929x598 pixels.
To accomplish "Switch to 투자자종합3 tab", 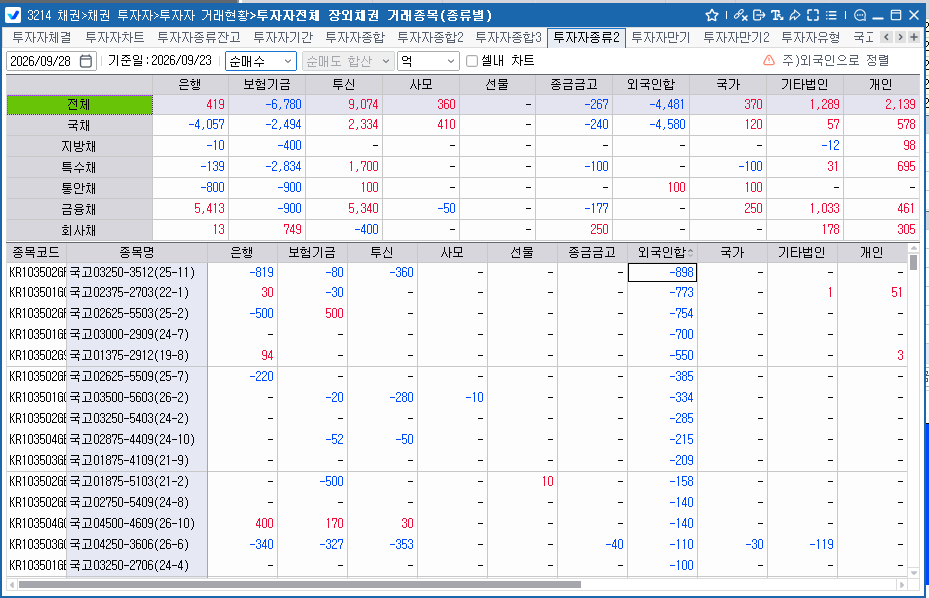I will (x=508, y=37).
